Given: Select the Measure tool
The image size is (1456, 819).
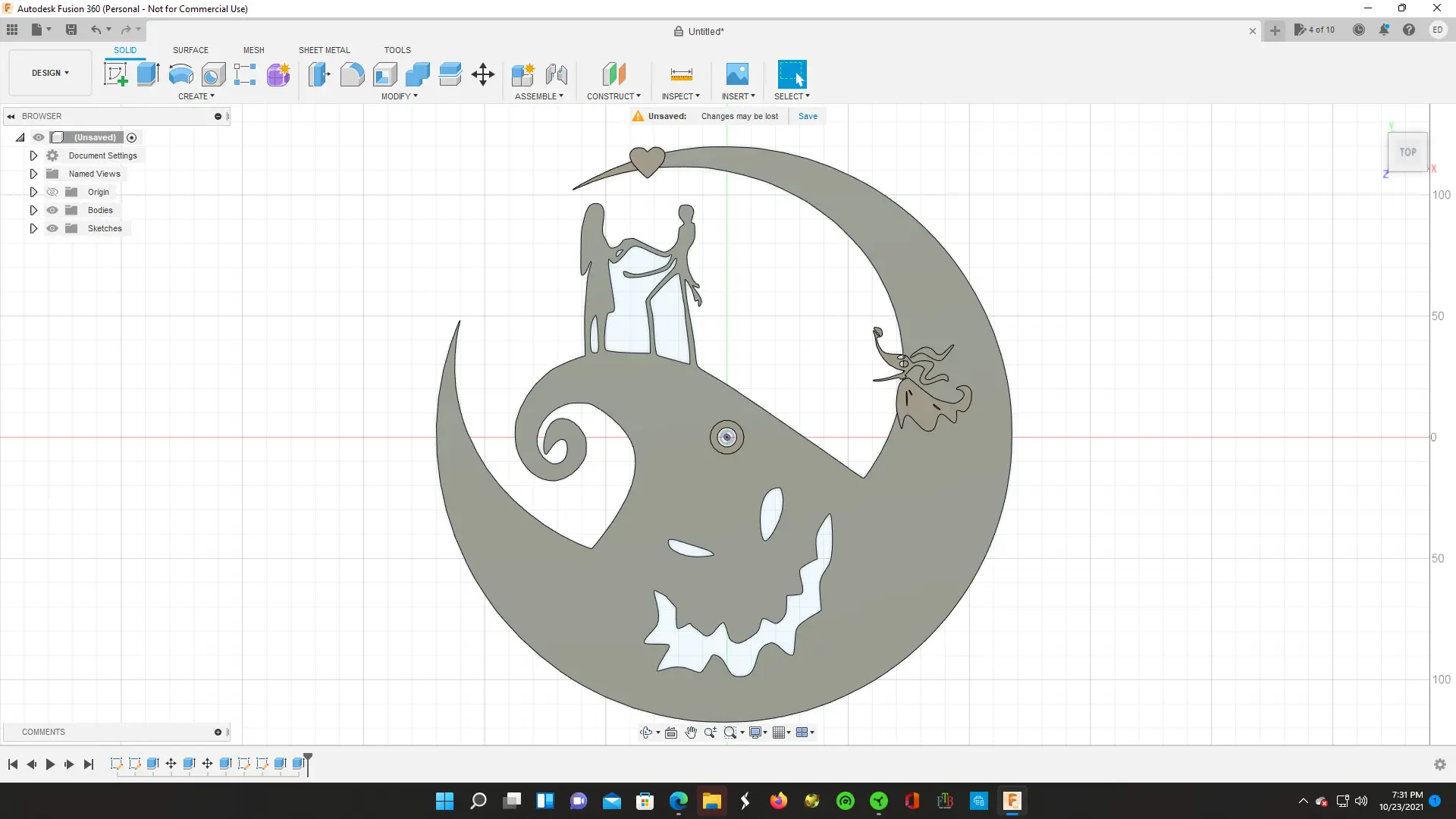Looking at the screenshot, I should point(681,74).
